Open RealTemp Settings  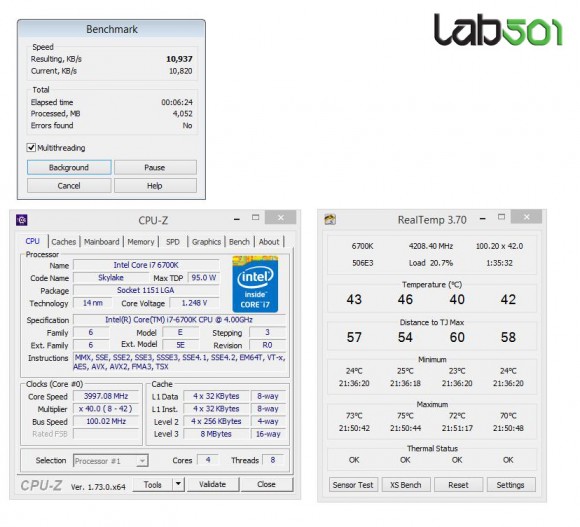point(510,485)
